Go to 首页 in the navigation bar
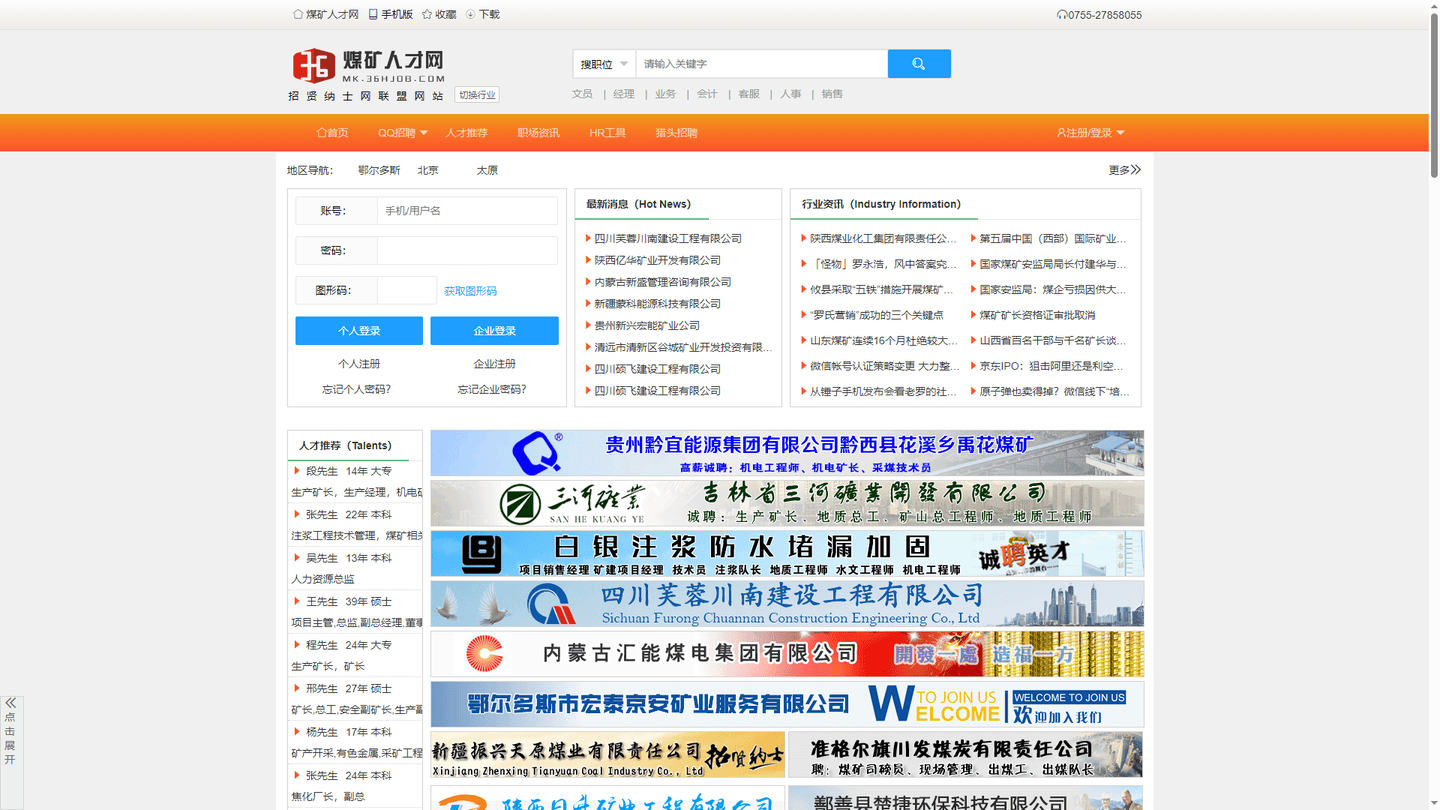 [332, 133]
